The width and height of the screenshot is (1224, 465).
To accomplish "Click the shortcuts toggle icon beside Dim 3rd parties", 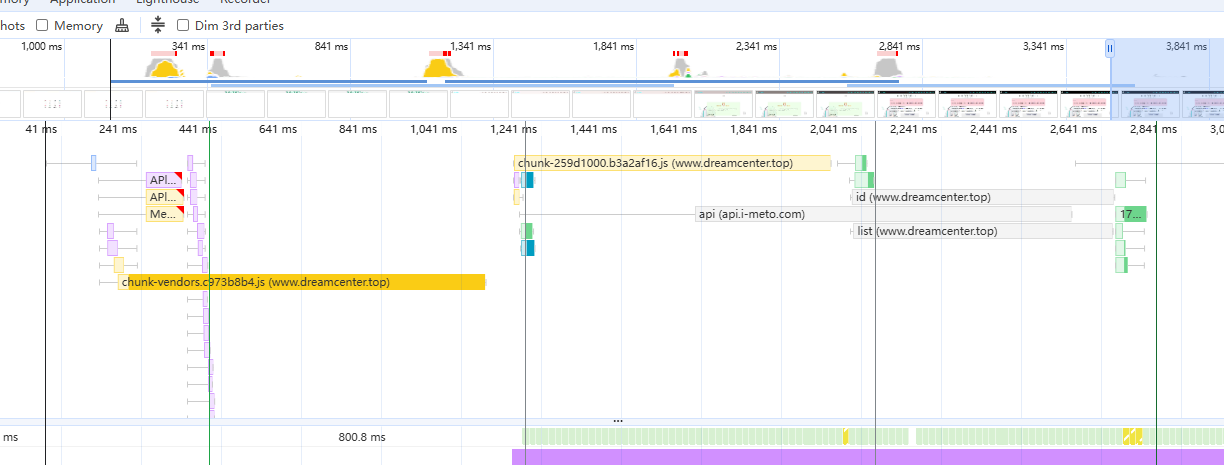I will [x=158, y=26].
